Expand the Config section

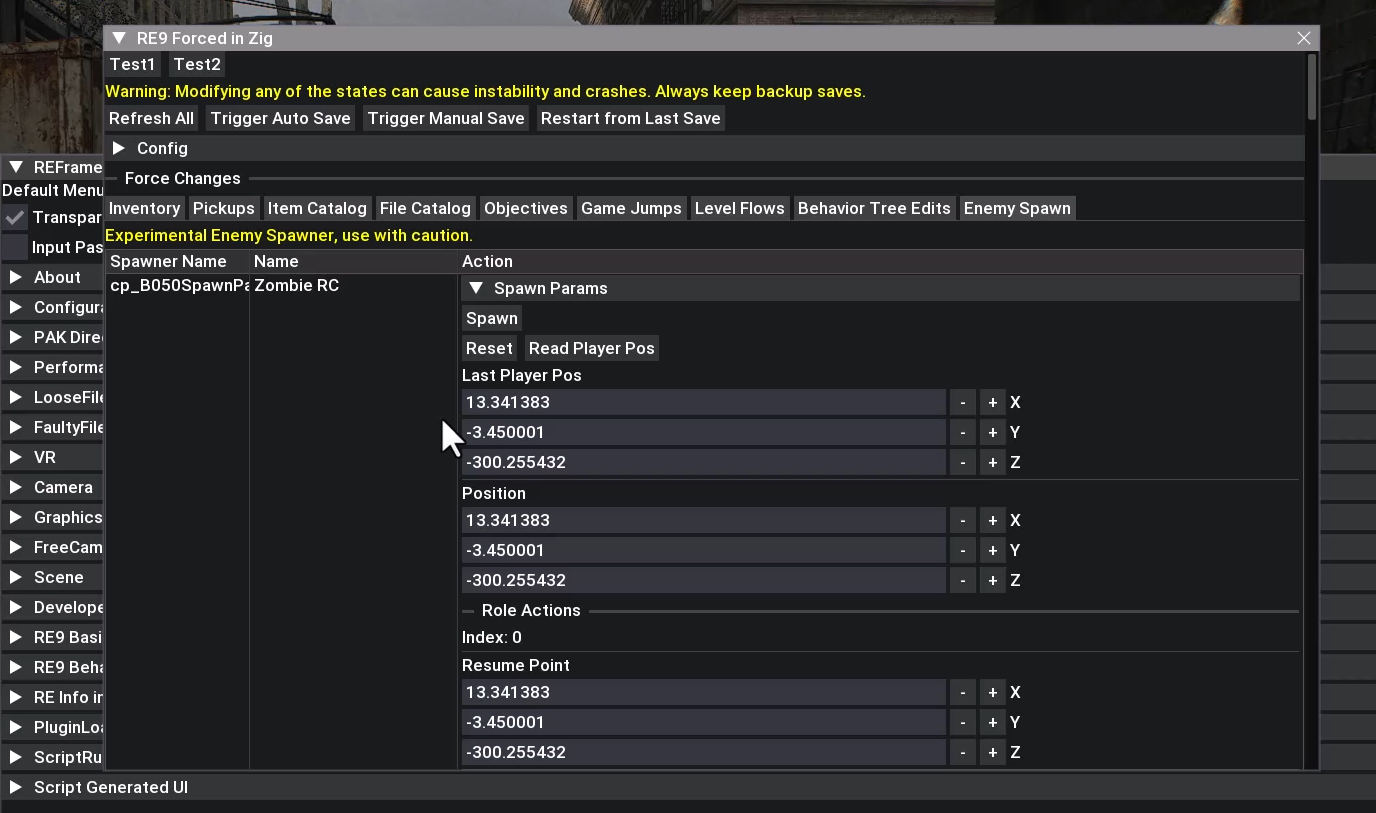(705, 148)
